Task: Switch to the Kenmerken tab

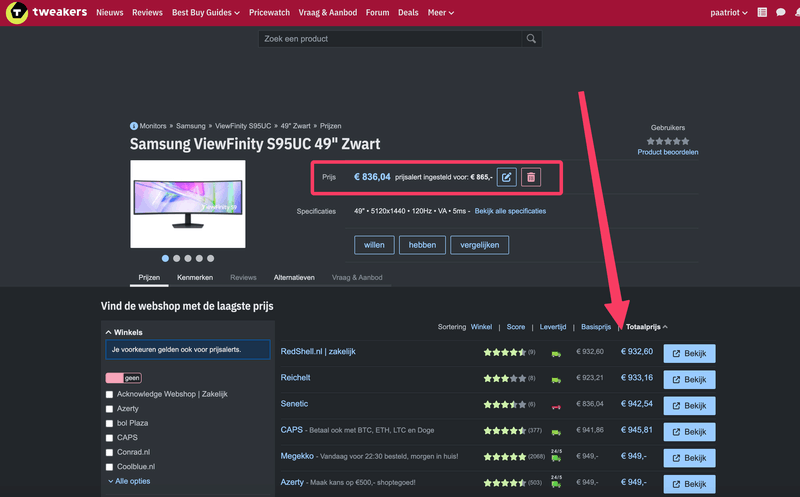Action: point(195,278)
